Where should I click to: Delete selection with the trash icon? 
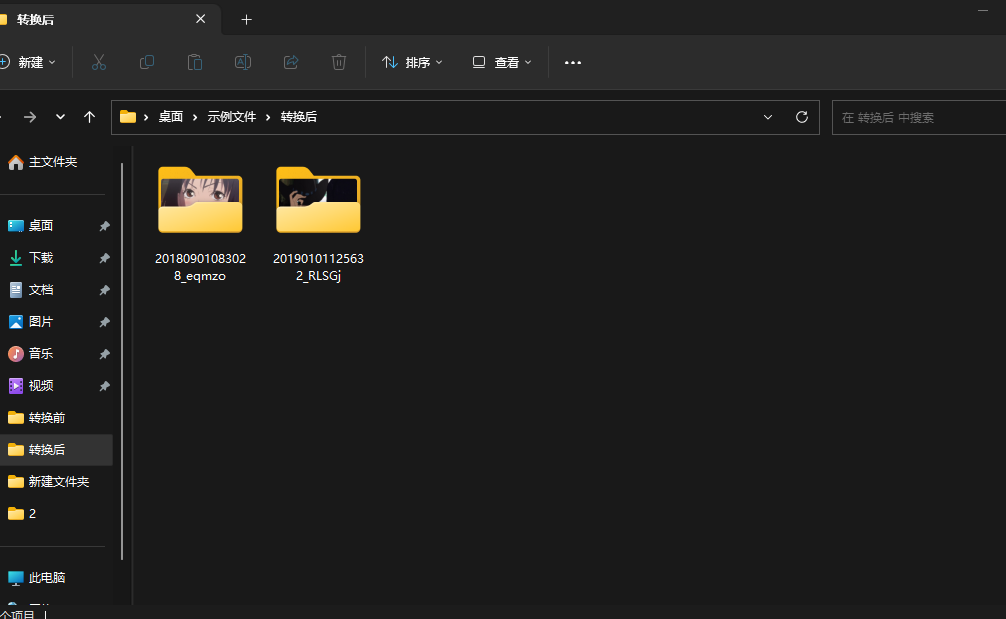(339, 61)
